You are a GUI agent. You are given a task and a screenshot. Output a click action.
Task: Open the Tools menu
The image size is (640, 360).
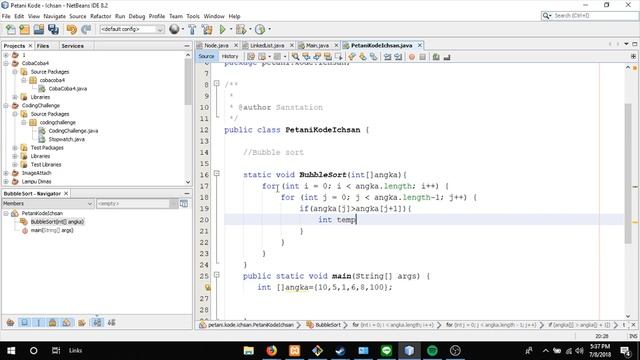(193, 16)
